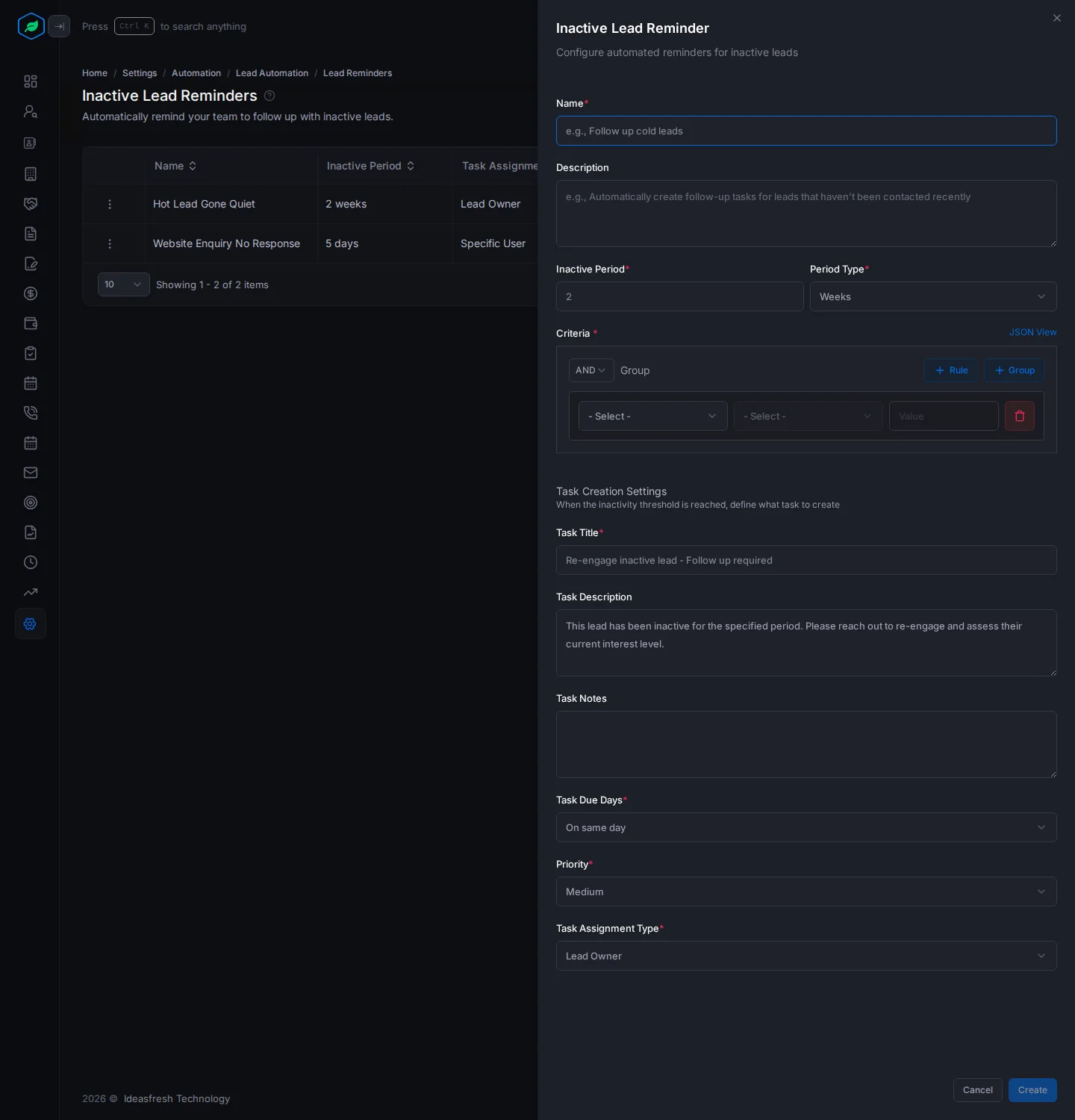Click the chart report file sidebar icon
This screenshot has height=1120, width=1075.
(31, 532)
